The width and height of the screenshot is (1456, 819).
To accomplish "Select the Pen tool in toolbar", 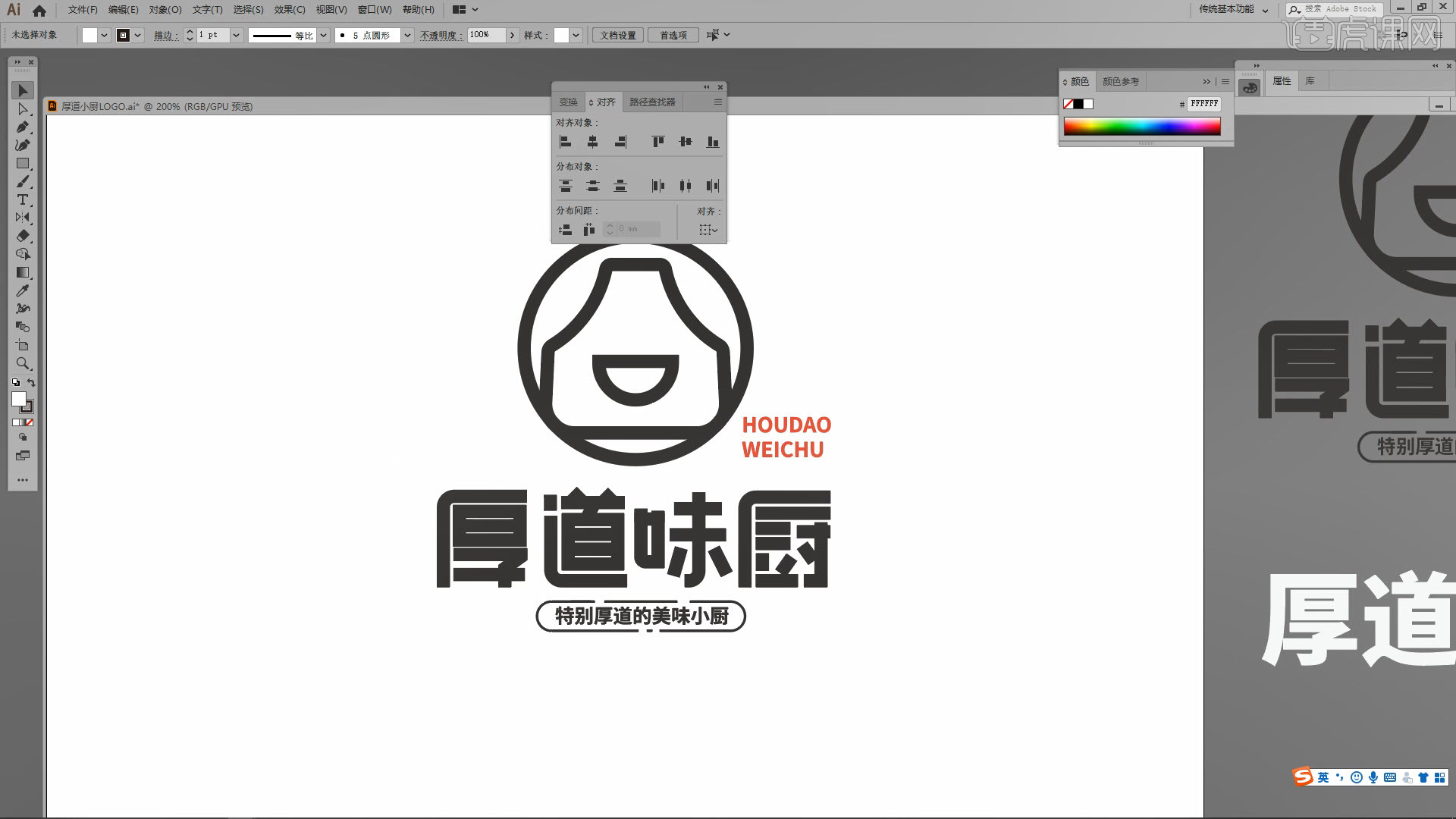I will tap(21, 127).
